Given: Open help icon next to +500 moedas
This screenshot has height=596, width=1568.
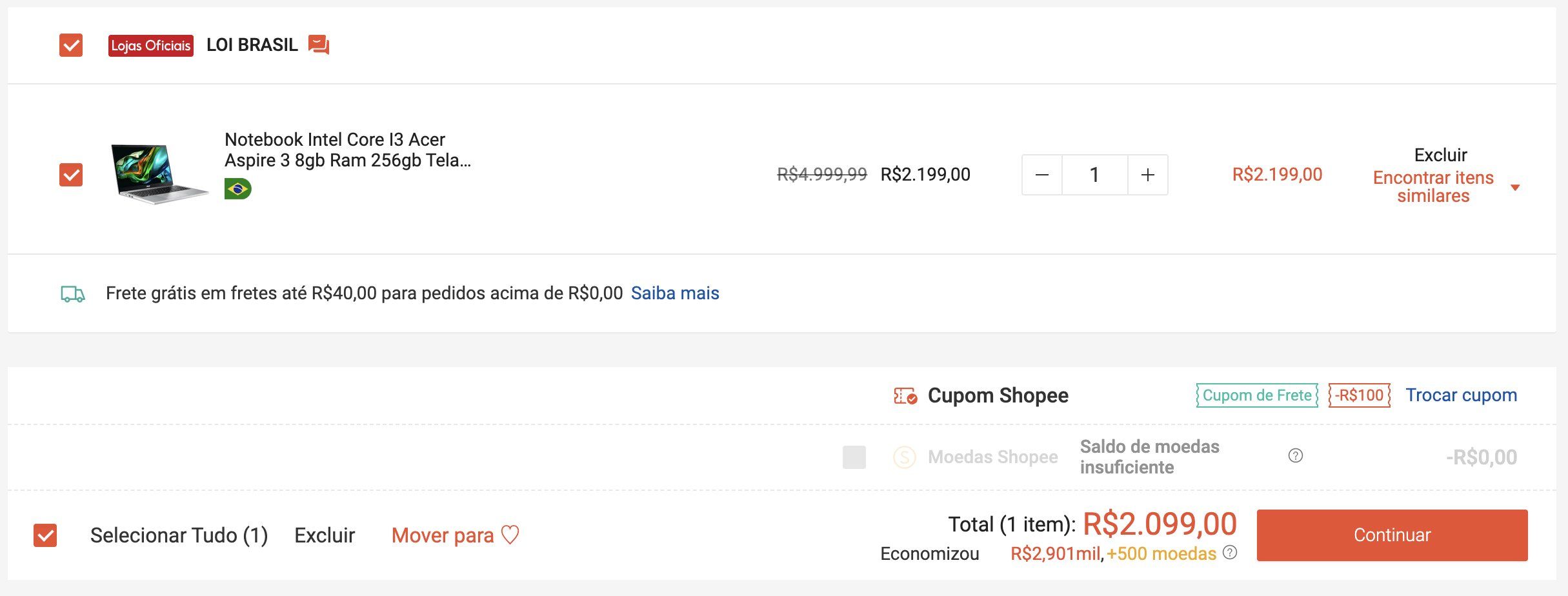Looking at the screenshot, I should (1230, 553).
